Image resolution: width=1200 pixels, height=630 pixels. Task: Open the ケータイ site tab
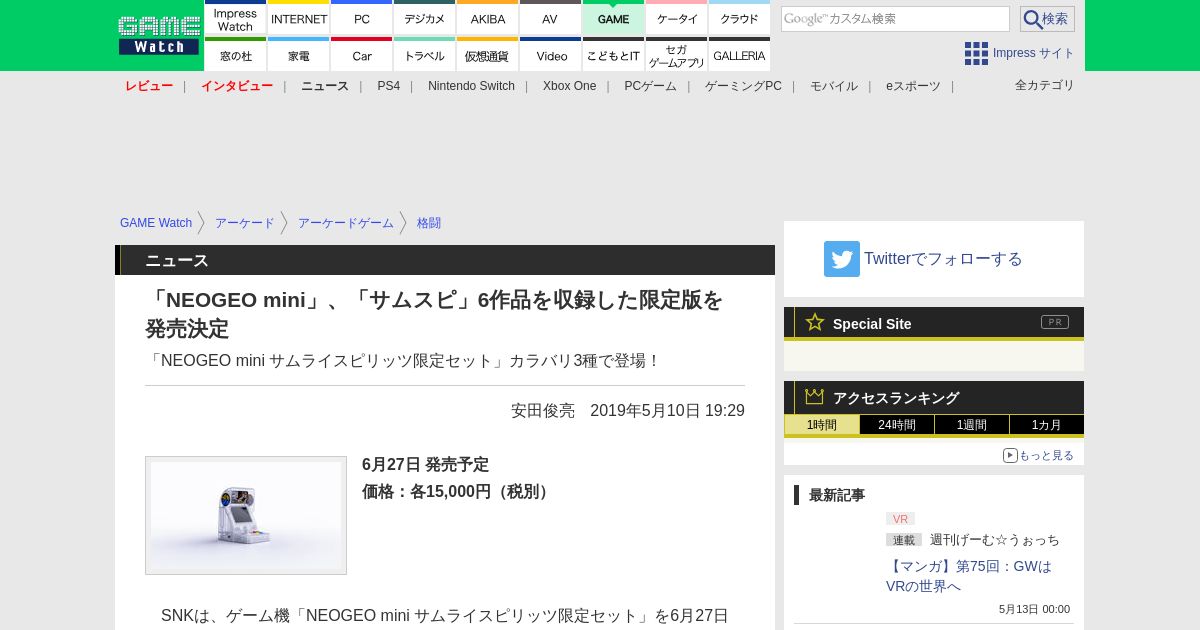(x=677, y=19)
